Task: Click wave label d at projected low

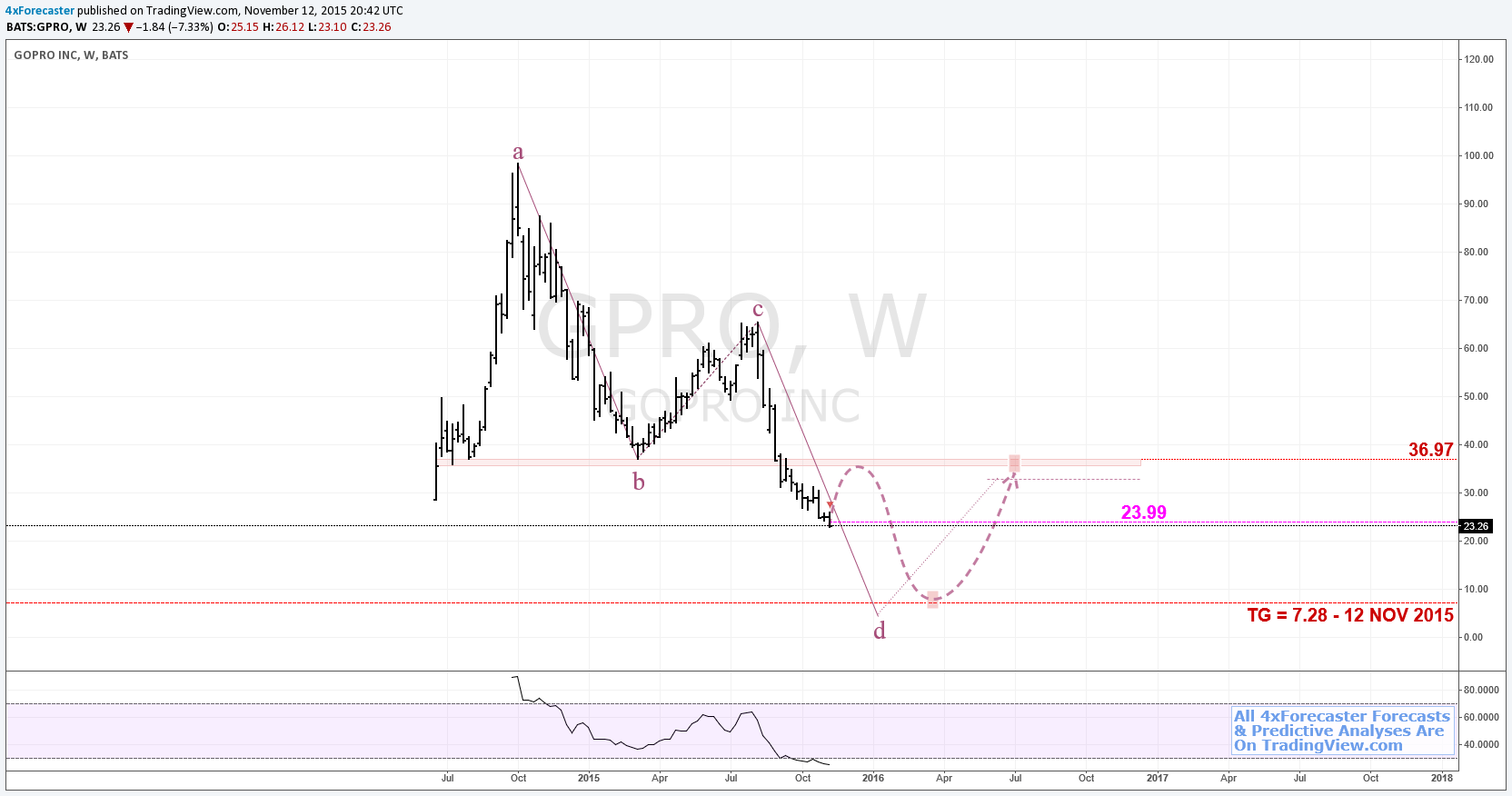Action: pos(880,630)
